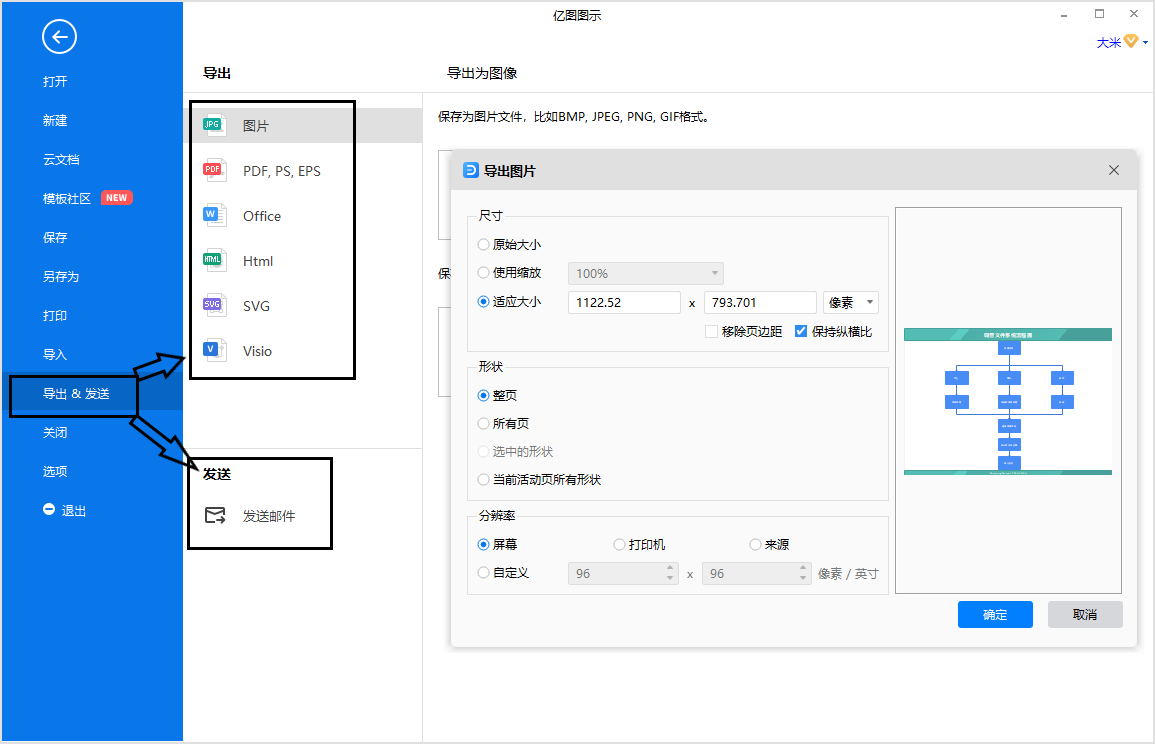The height and width of the screenshot is (744, 1155).
Task: Open the 新建 menu item
Action: tap(55, 120)
